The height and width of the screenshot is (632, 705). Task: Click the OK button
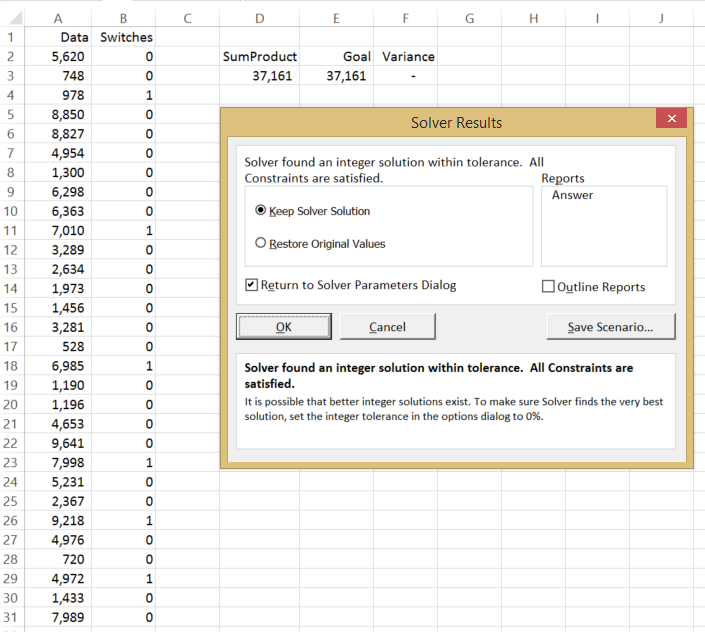point(283,327)
